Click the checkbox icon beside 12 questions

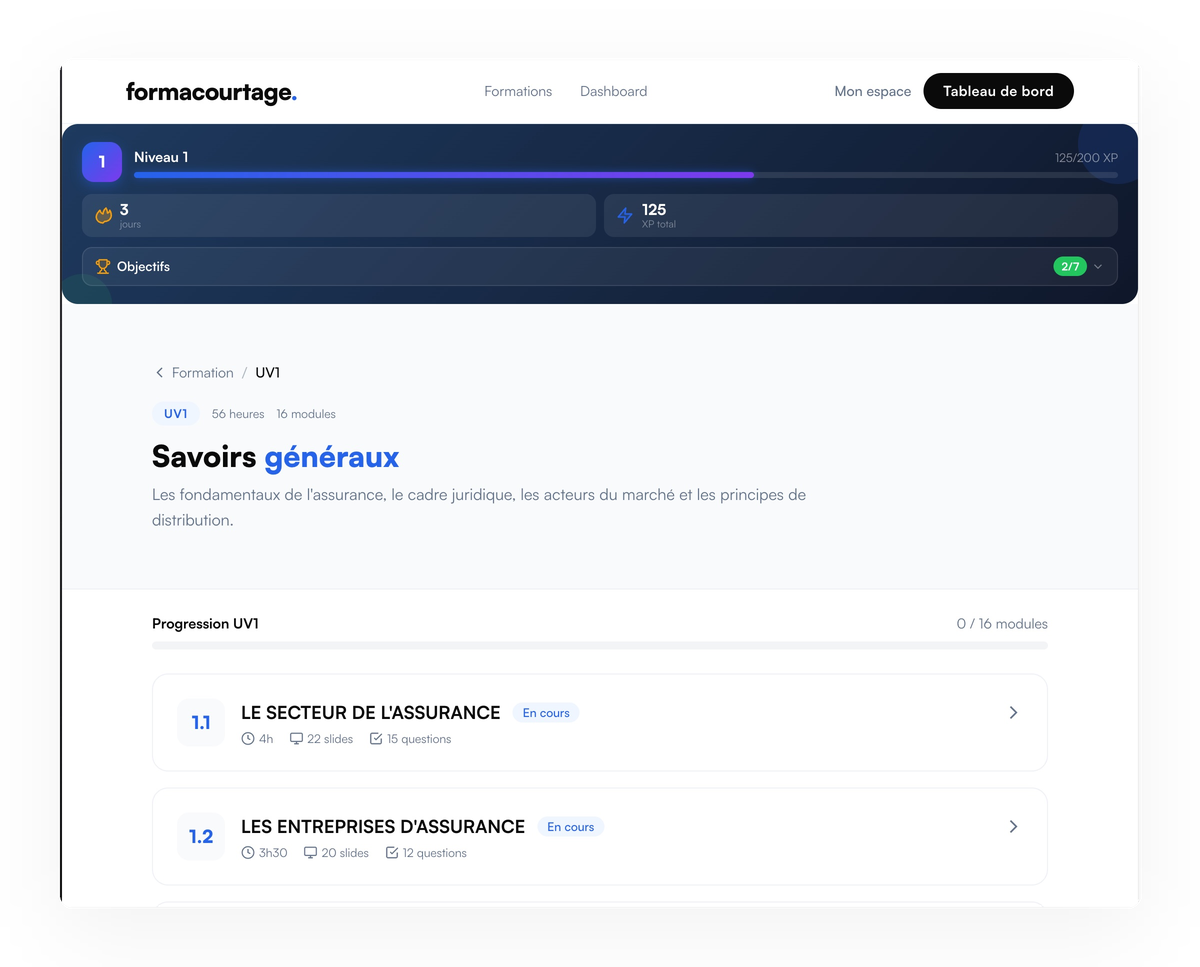392,853
